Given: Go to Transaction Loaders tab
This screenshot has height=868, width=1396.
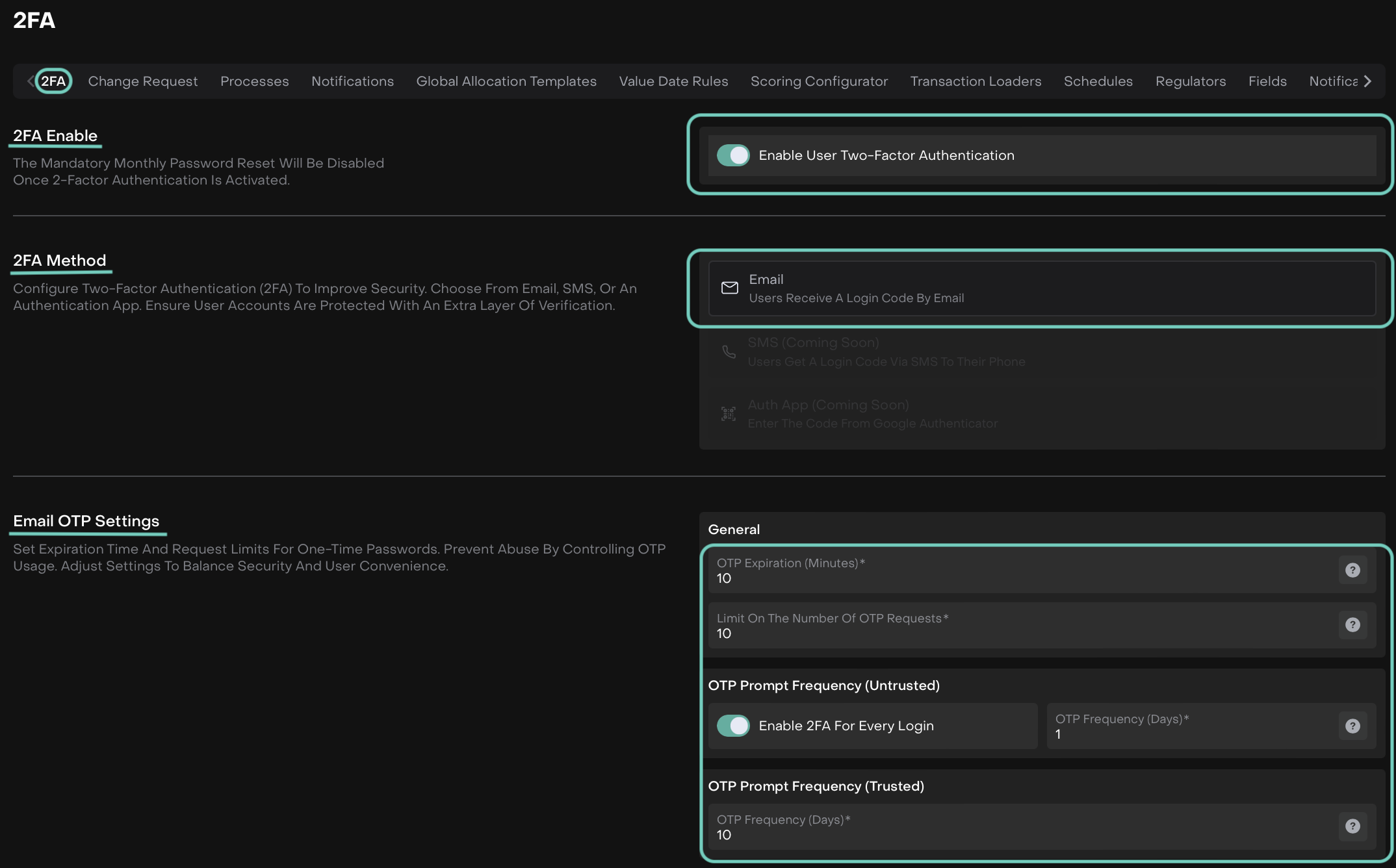Looking at the screenshot, I should [976, 81].
